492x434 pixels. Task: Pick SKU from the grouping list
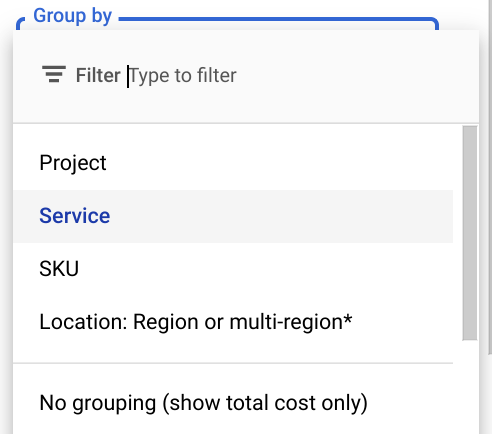233,269
